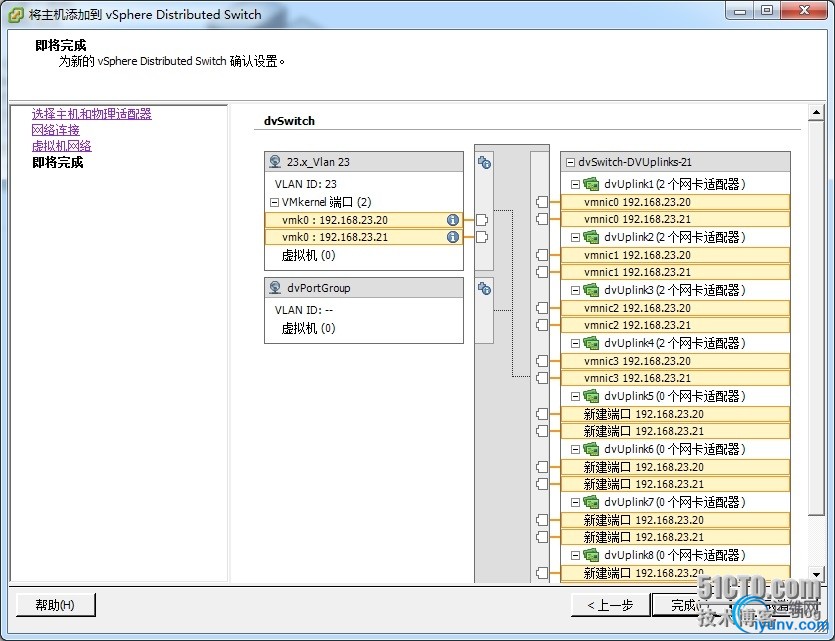Screen dimensions: 835x641
Task: Click the scrollbar up arrow
Action: 816,112
